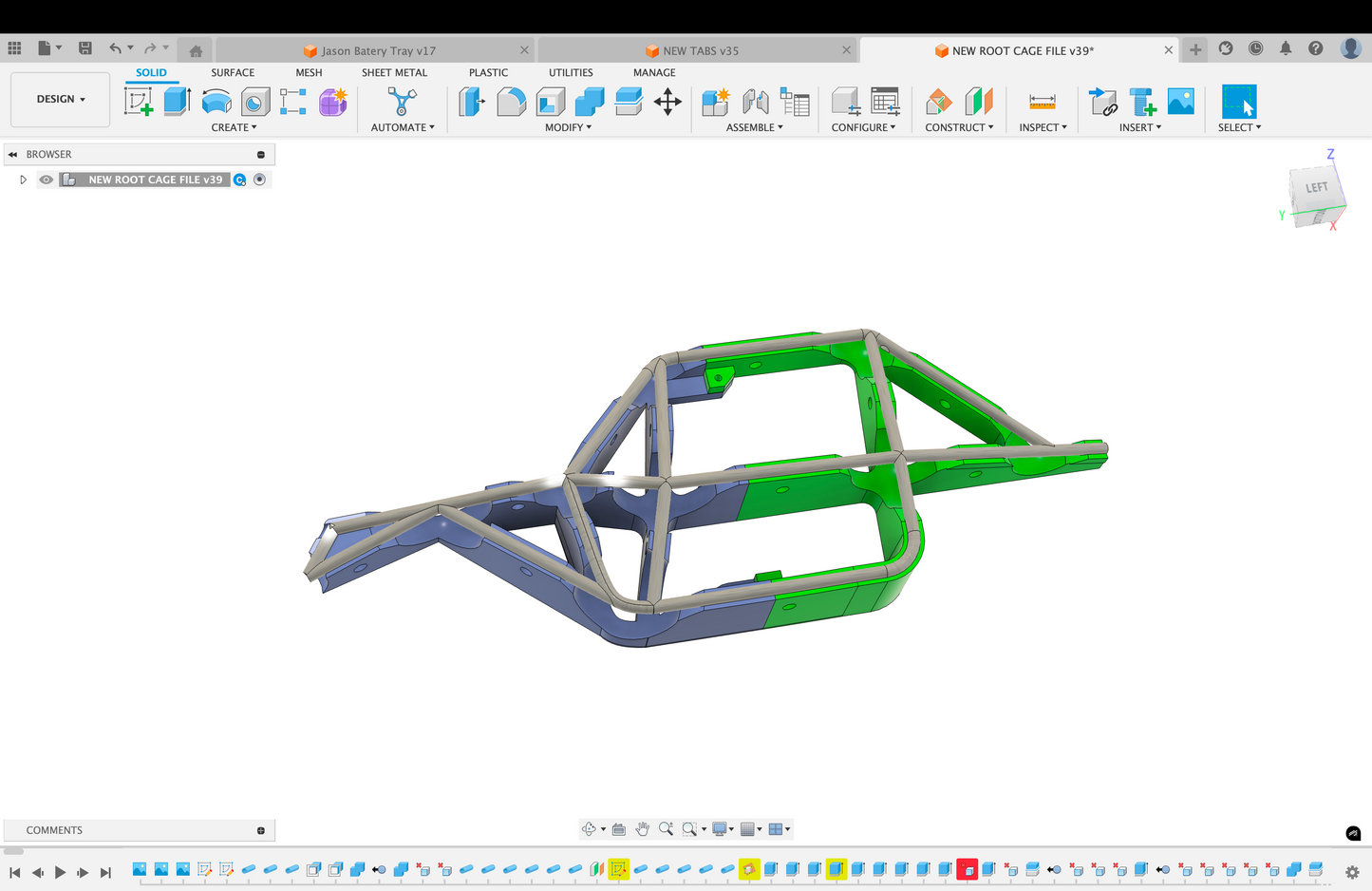Image resolution: width=1372 pixels, height=891 pixels.
Task: Click the New Component icon in Assemble
Action: [715, 102]
